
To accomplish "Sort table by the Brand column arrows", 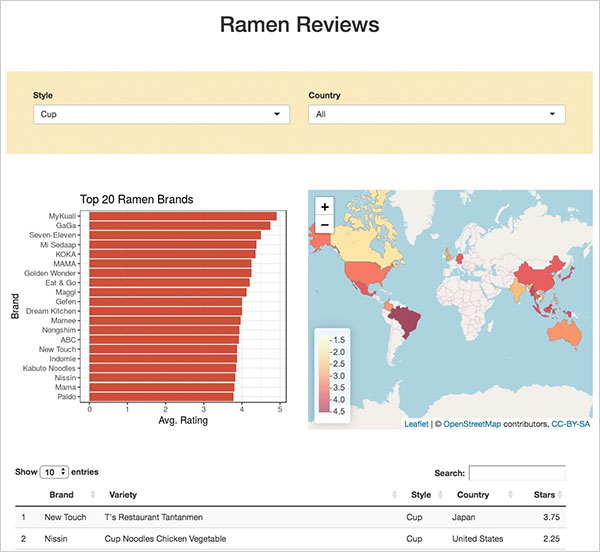I will [93, 495].
